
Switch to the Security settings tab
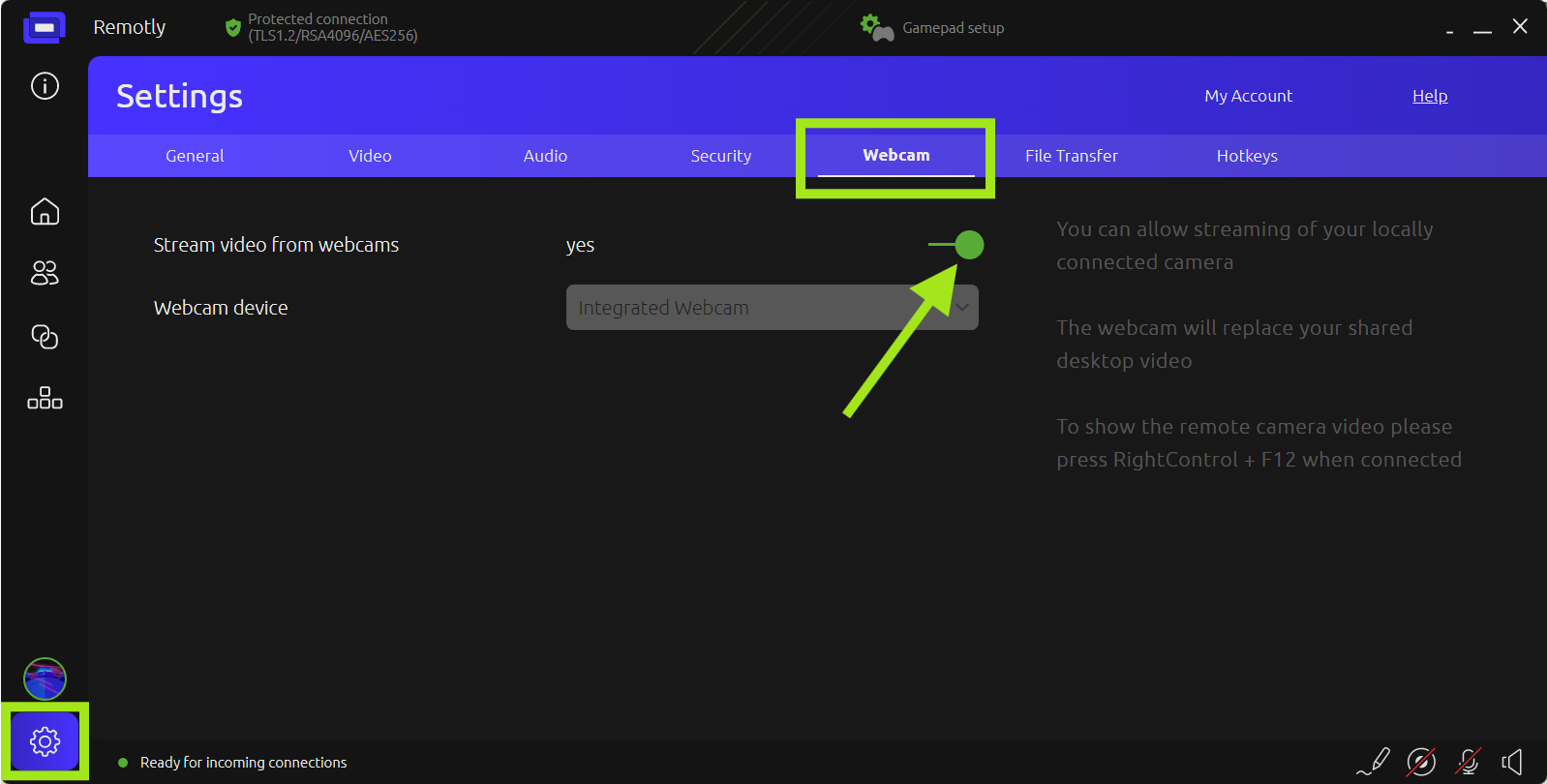pos(720,156)
